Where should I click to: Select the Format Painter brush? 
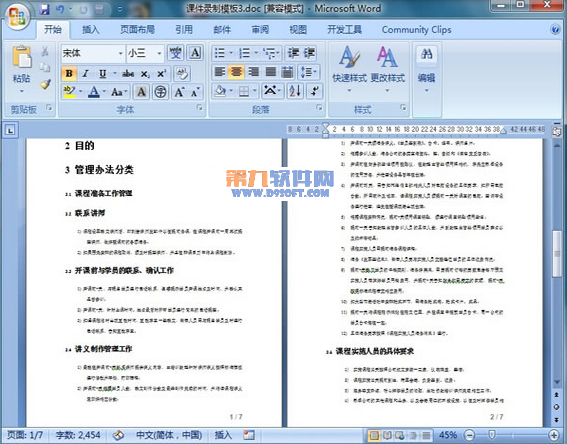45,84
